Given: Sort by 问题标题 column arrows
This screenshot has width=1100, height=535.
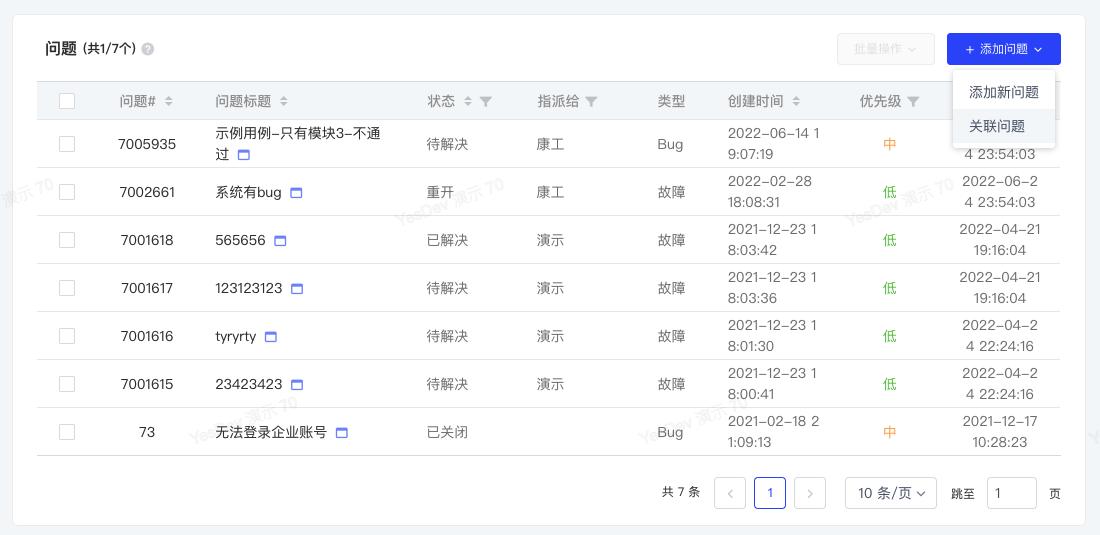Looking at the screenshot, I should coord(283,101).
